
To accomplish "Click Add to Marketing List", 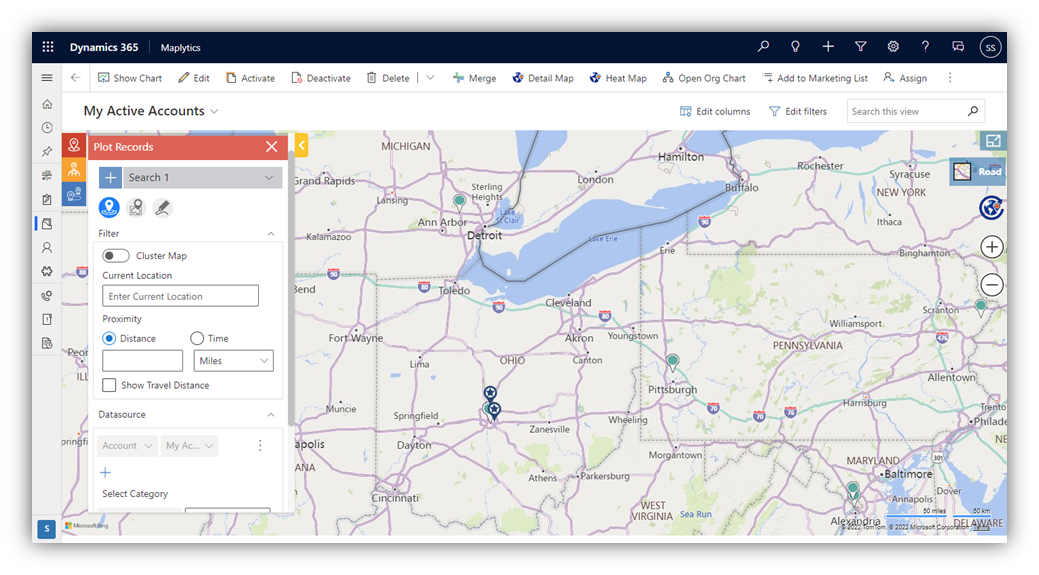I will [x=815, y=78].
